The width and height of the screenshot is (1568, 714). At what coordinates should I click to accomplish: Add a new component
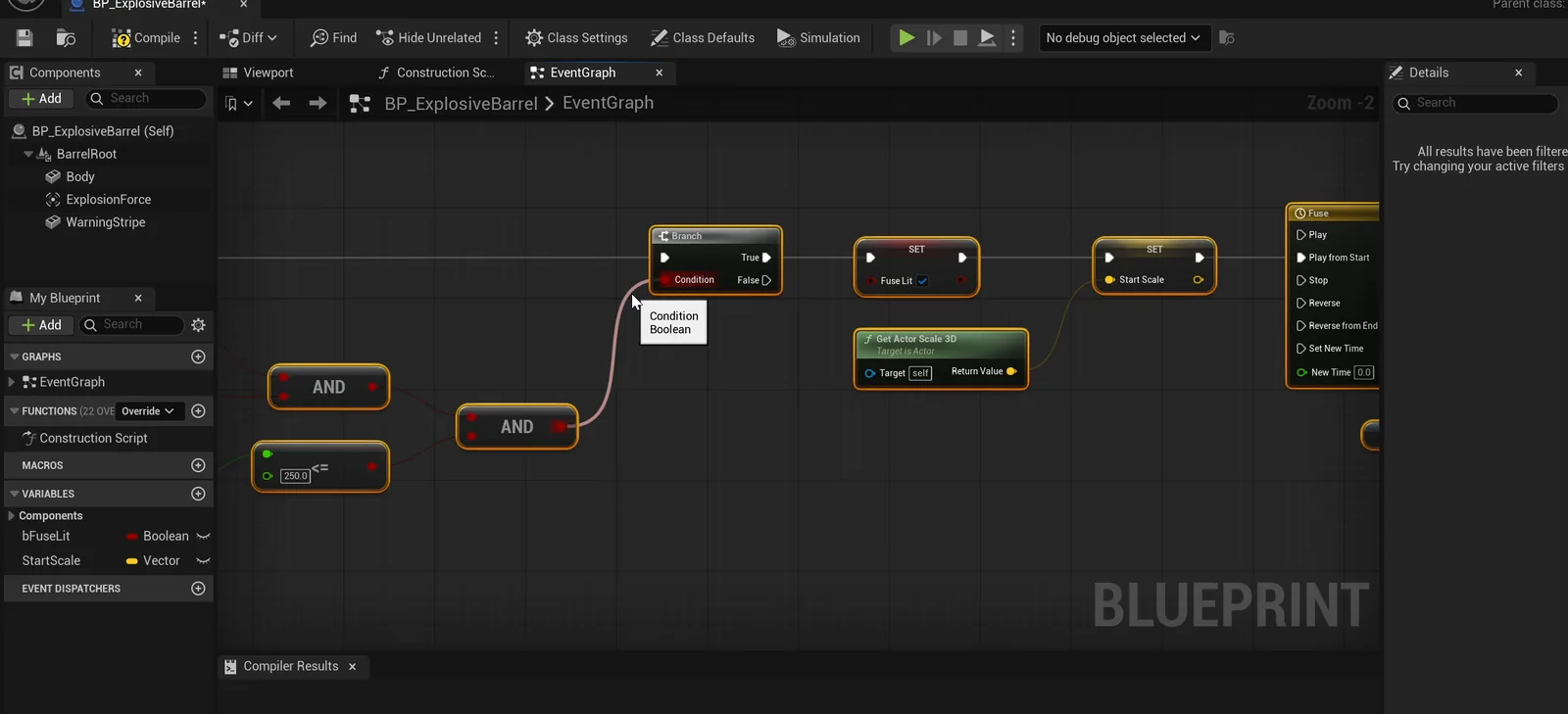point(41,99)
